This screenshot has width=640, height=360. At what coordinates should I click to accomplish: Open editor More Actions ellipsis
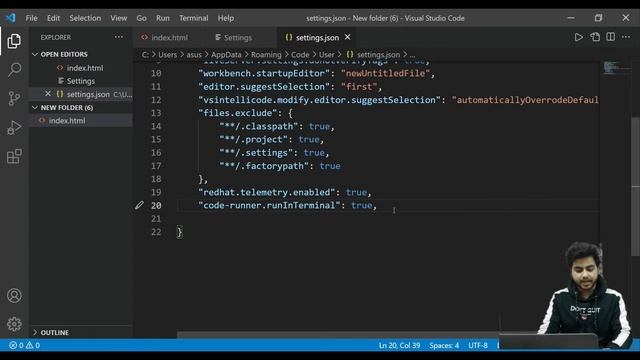[626, 37]
